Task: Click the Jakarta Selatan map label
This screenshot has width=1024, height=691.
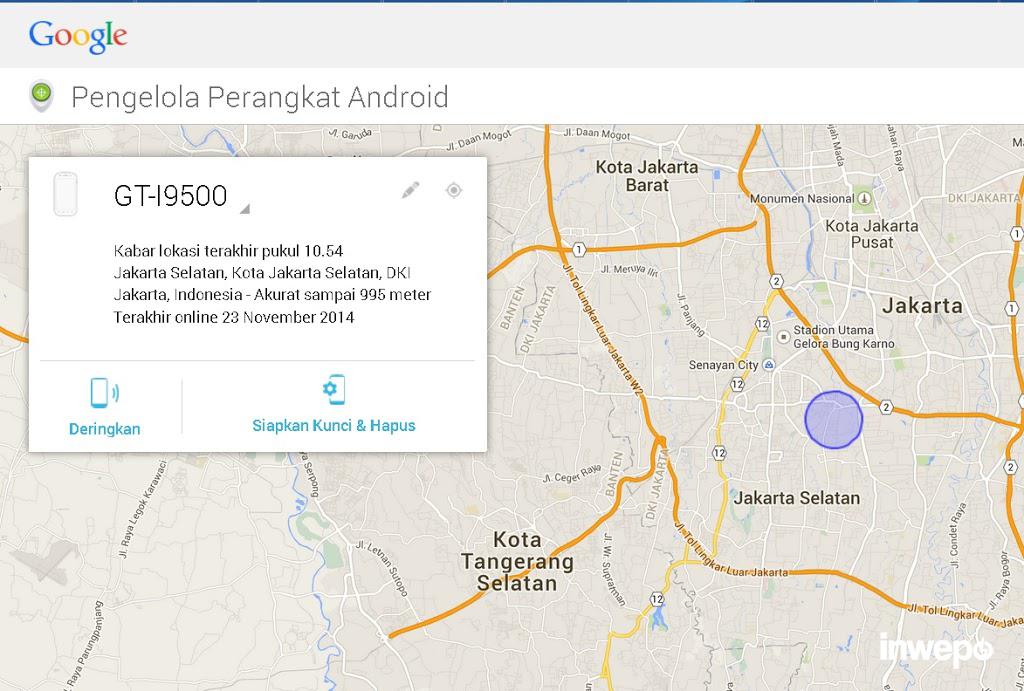Action: point(796,498)
